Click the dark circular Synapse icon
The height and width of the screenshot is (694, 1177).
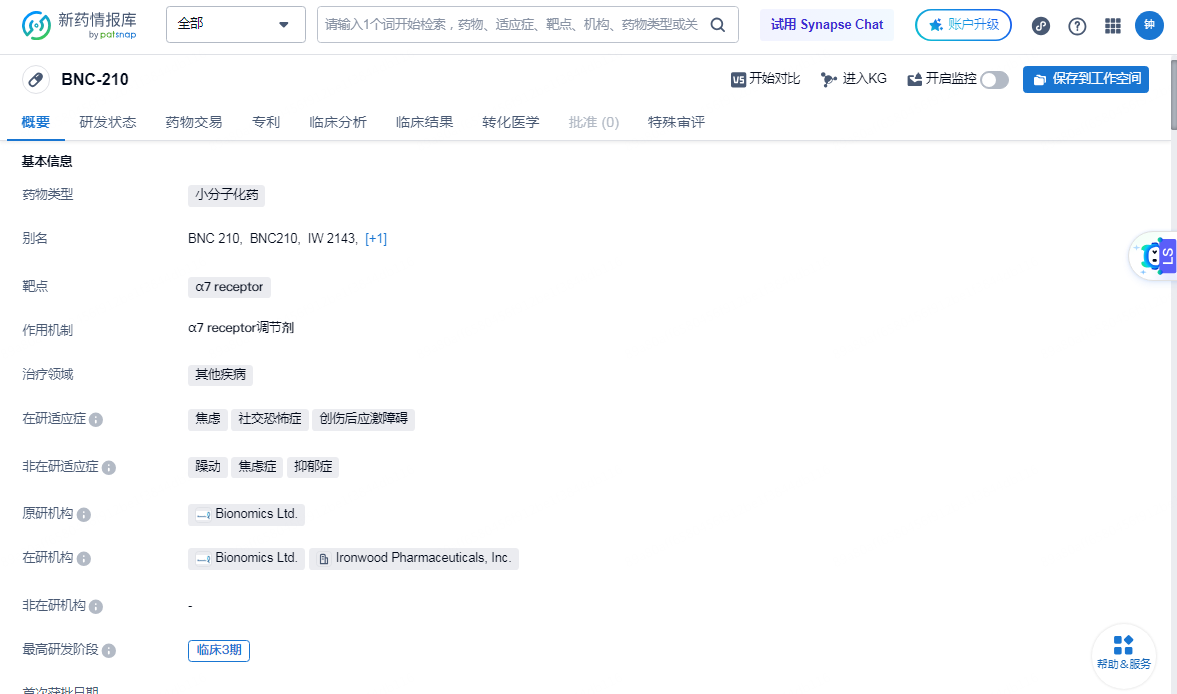[1041, 26]
